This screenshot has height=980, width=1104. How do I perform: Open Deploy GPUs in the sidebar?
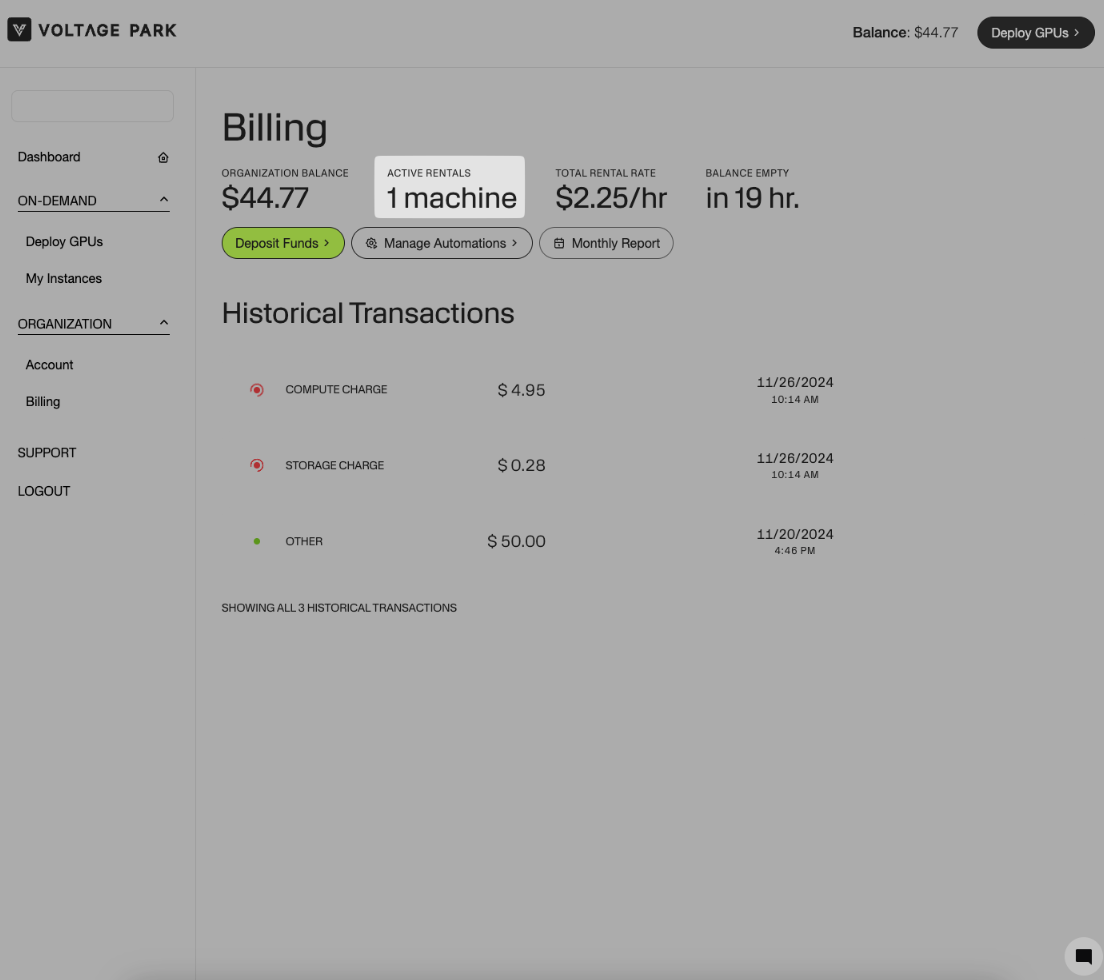click(x=64, y=242)
